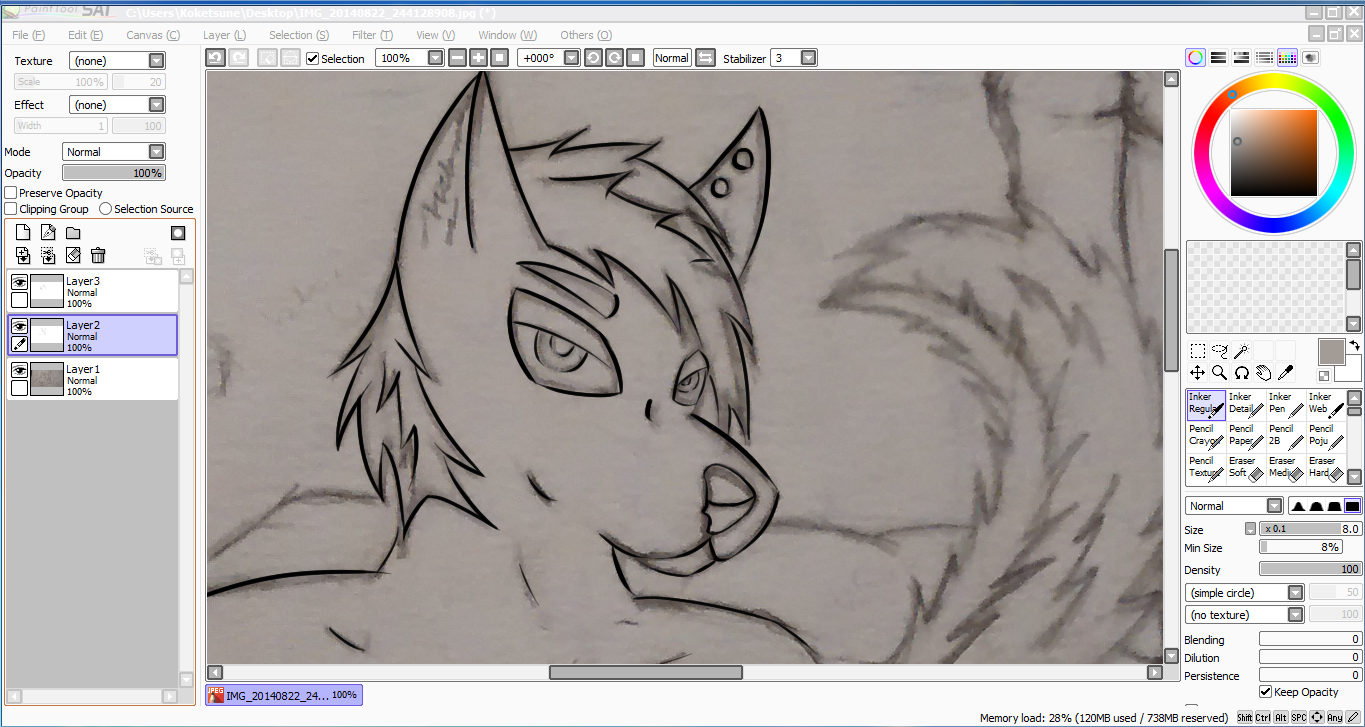
Task: Uncheck the Keep Opacity checkbox
Action: click(1266, 692)
